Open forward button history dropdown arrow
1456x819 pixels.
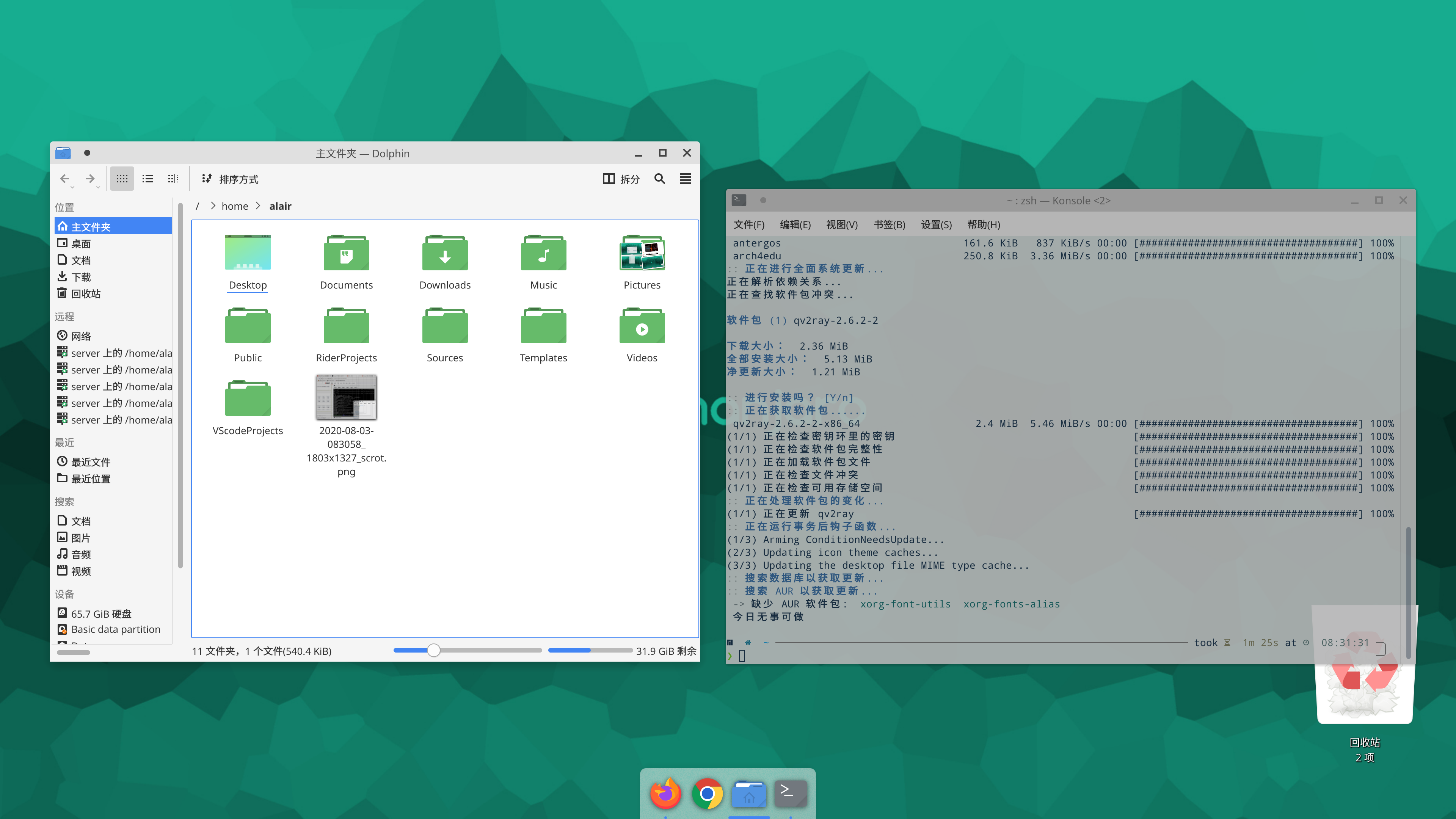98,187
